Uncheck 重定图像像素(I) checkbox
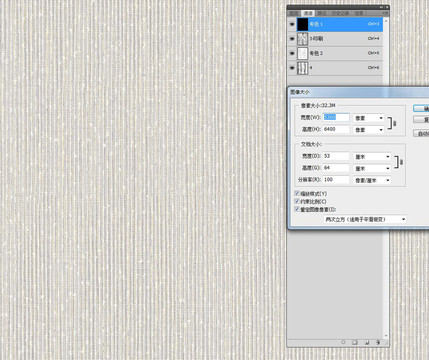The height and width of the screenshot is (360, 429). click(x=297, y=209)
